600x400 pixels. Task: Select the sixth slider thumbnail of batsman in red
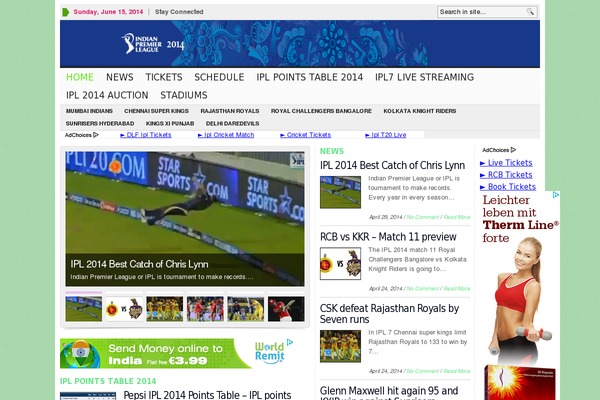(286, 309)
